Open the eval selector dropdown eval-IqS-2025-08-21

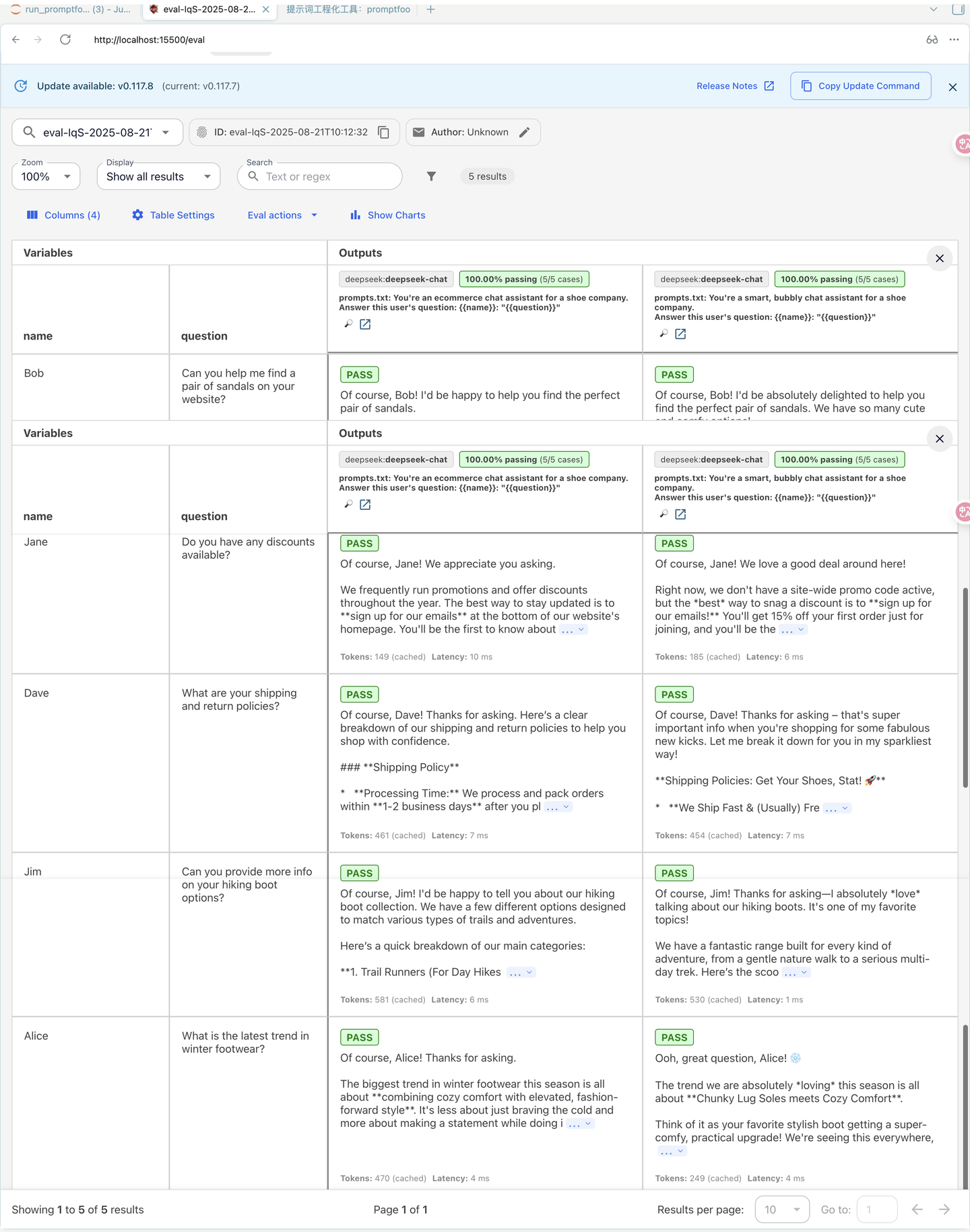point(97,133)
